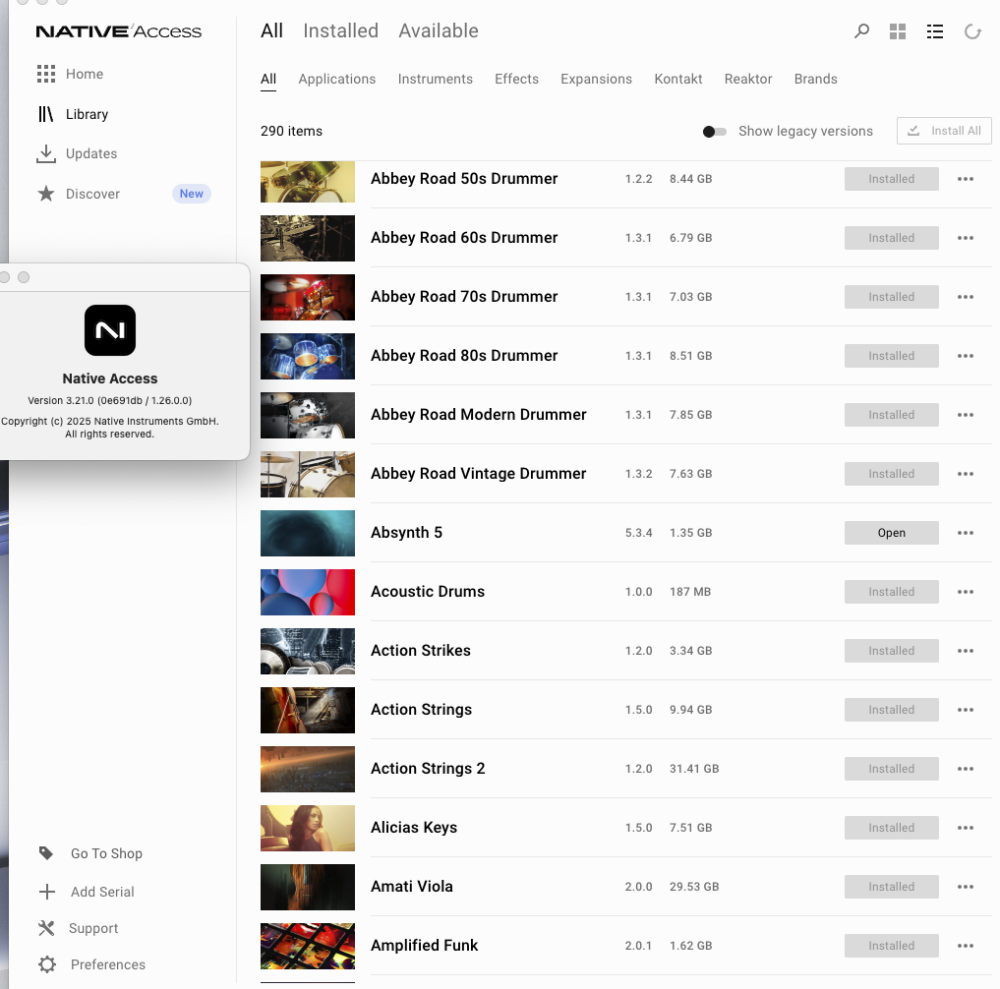Image resolution: width=1000 pixels, height=989 pixels.
Task: Open more options for Amati Viola
Action: [966, 887]
